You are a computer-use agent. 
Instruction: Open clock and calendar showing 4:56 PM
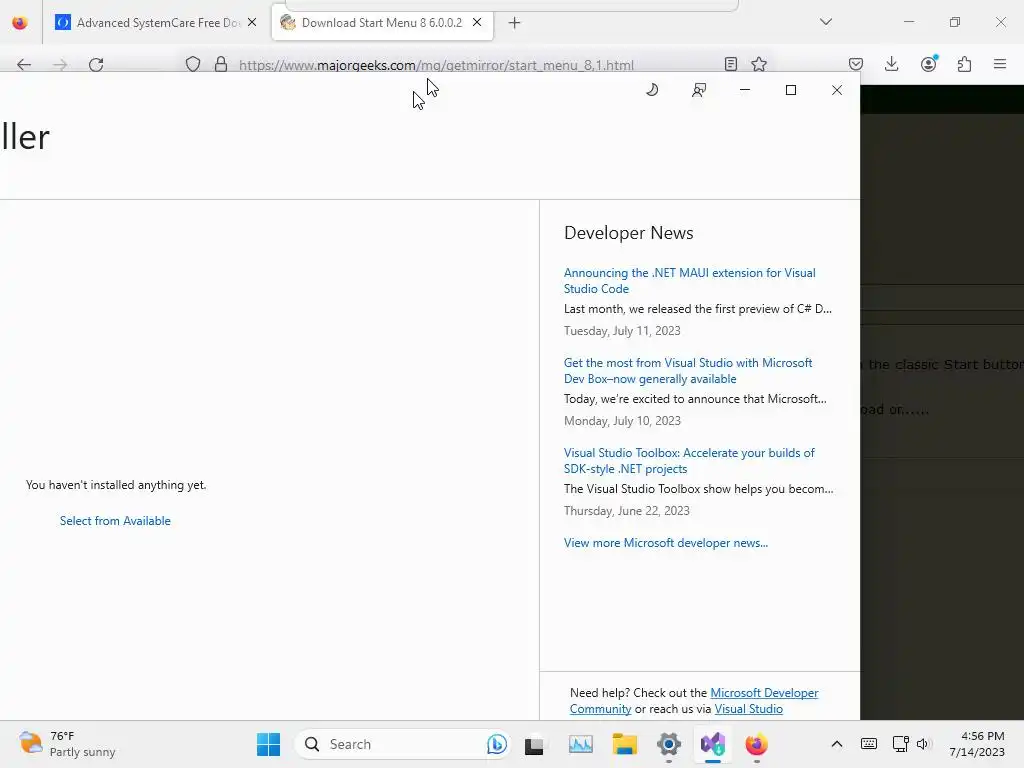click(x=977, y=744)
